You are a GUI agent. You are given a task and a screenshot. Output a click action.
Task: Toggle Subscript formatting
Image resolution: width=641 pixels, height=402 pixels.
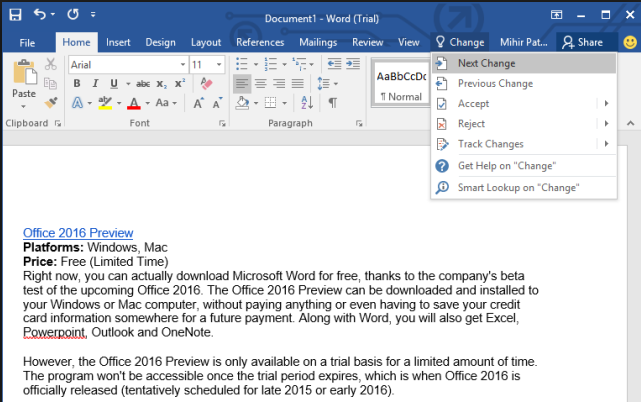click(161, 84)
